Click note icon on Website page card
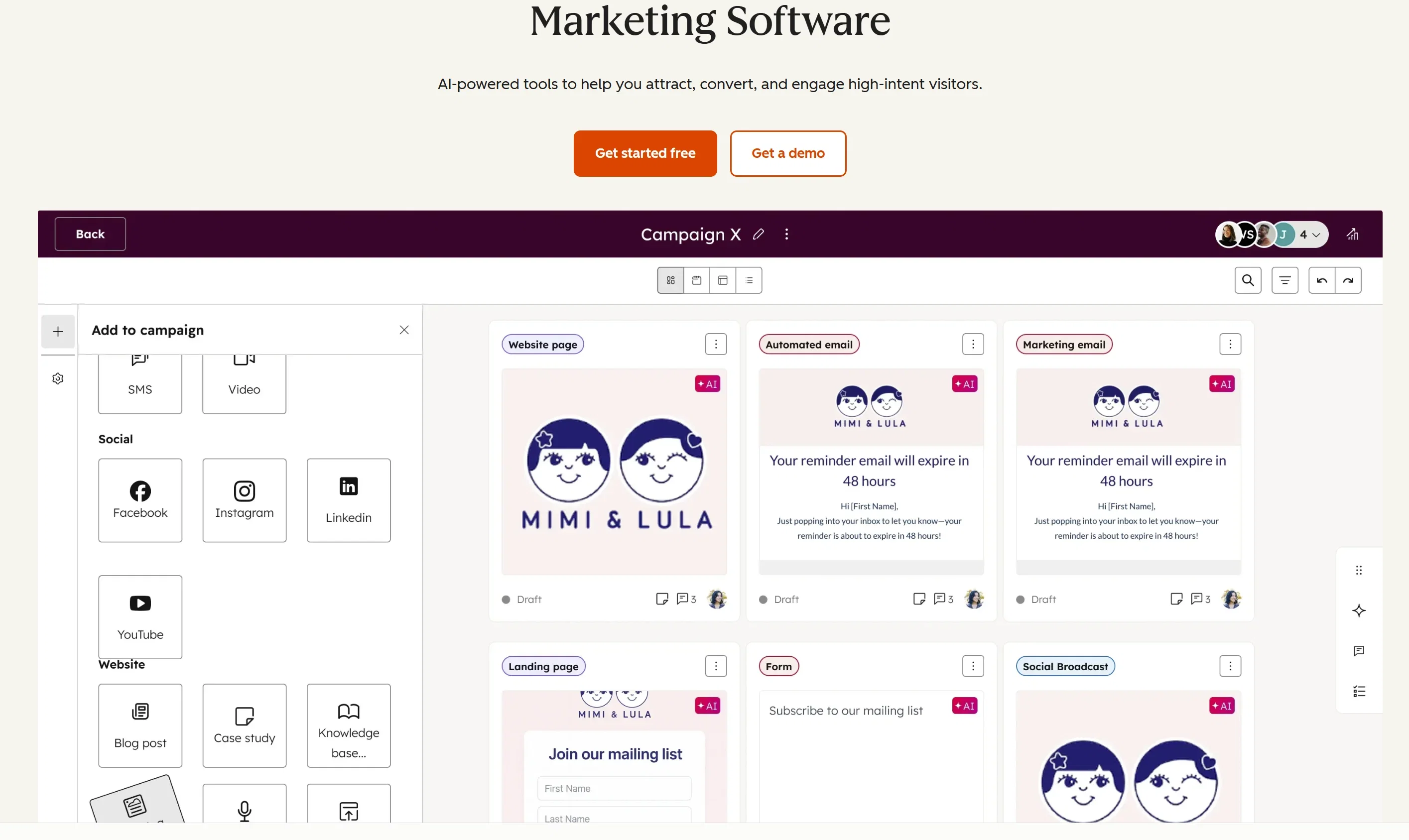This screenshot has height=840, width=1409. pyautogui.click(x=662, y=599)
